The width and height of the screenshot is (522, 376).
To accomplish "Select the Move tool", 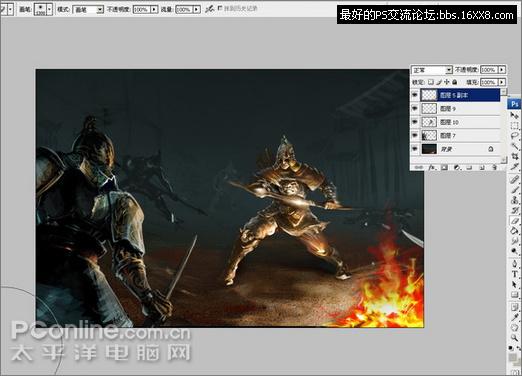I will (x=514, y=115).
